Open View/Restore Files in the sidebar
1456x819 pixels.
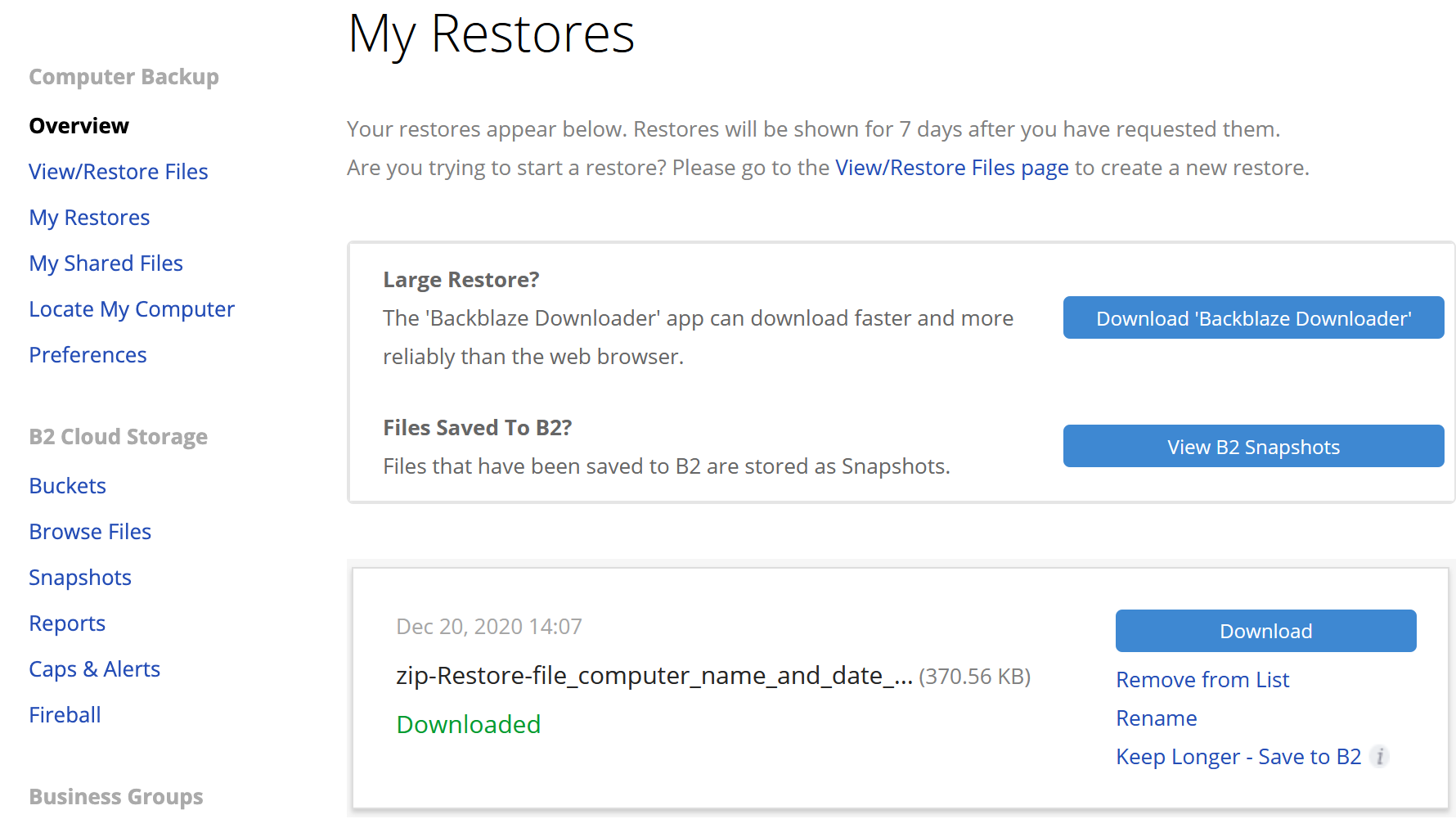tap(119, 172)
